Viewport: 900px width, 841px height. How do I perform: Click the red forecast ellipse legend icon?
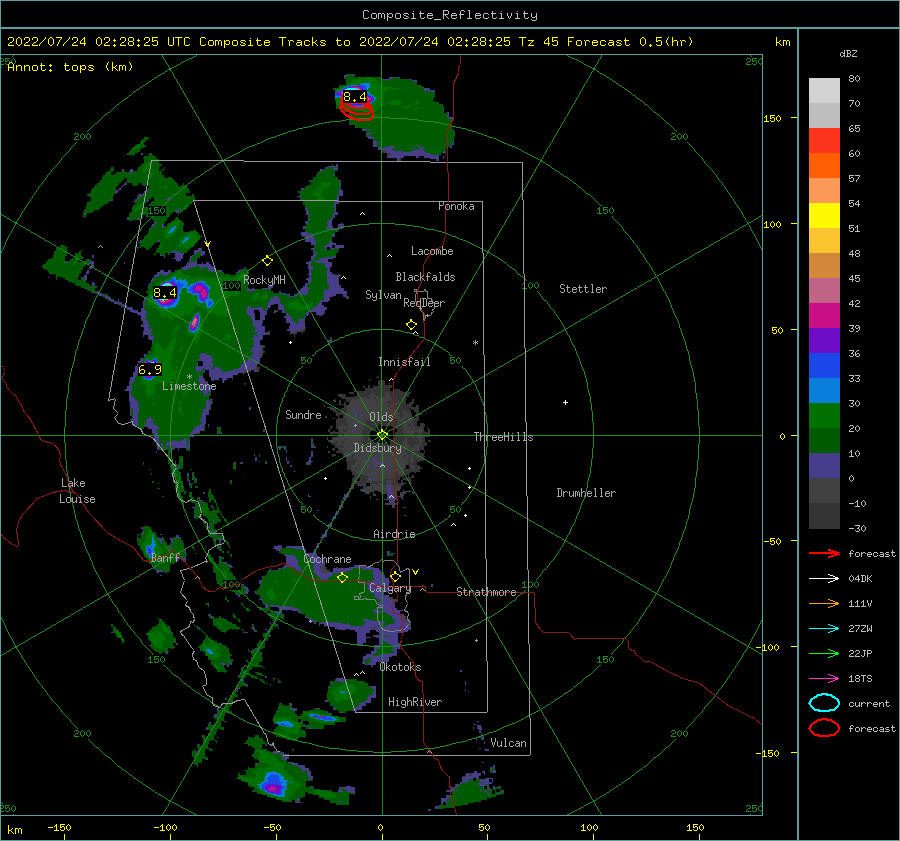824,728
